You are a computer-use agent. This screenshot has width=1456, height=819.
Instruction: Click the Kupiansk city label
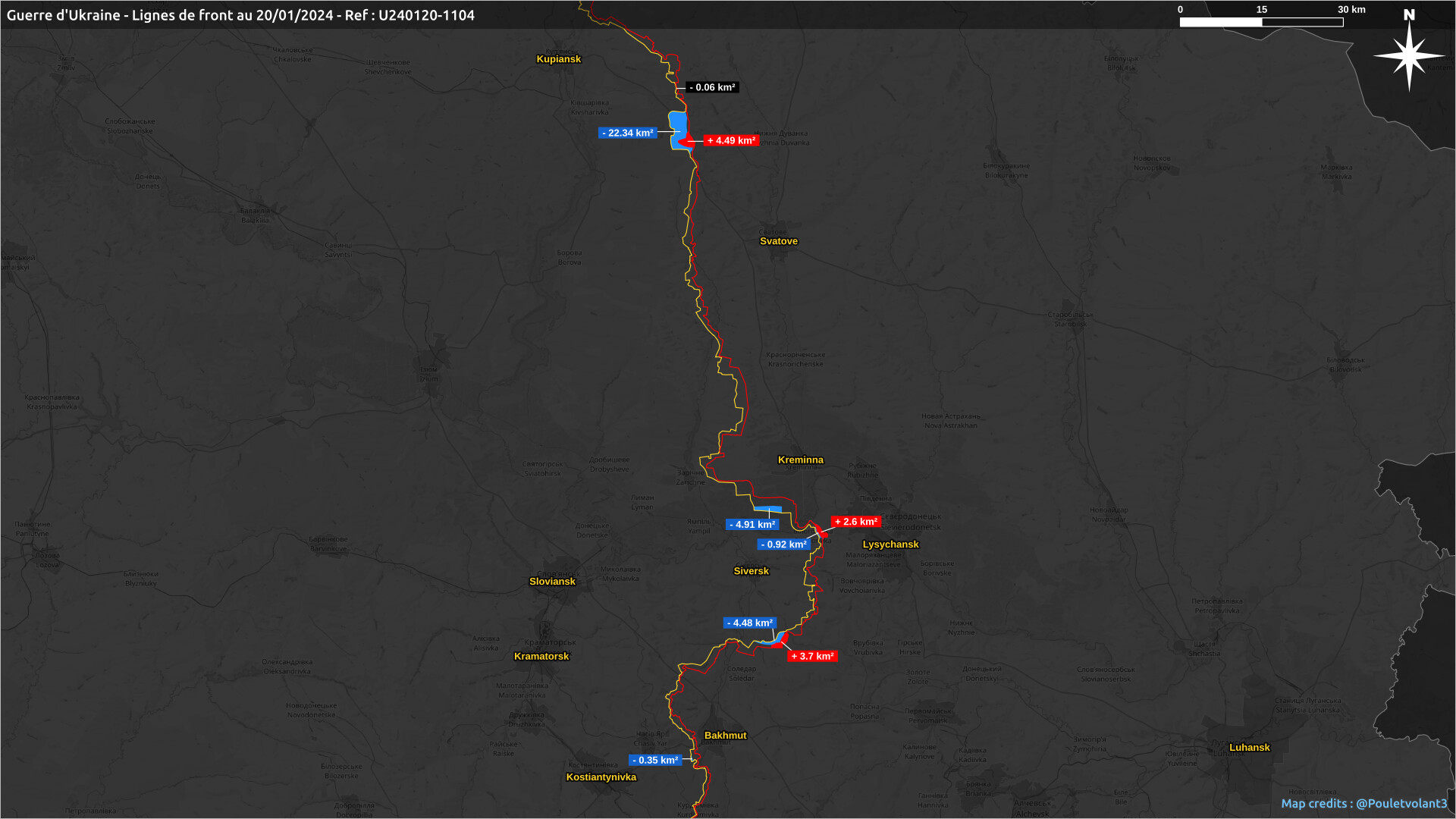(558, 59)
